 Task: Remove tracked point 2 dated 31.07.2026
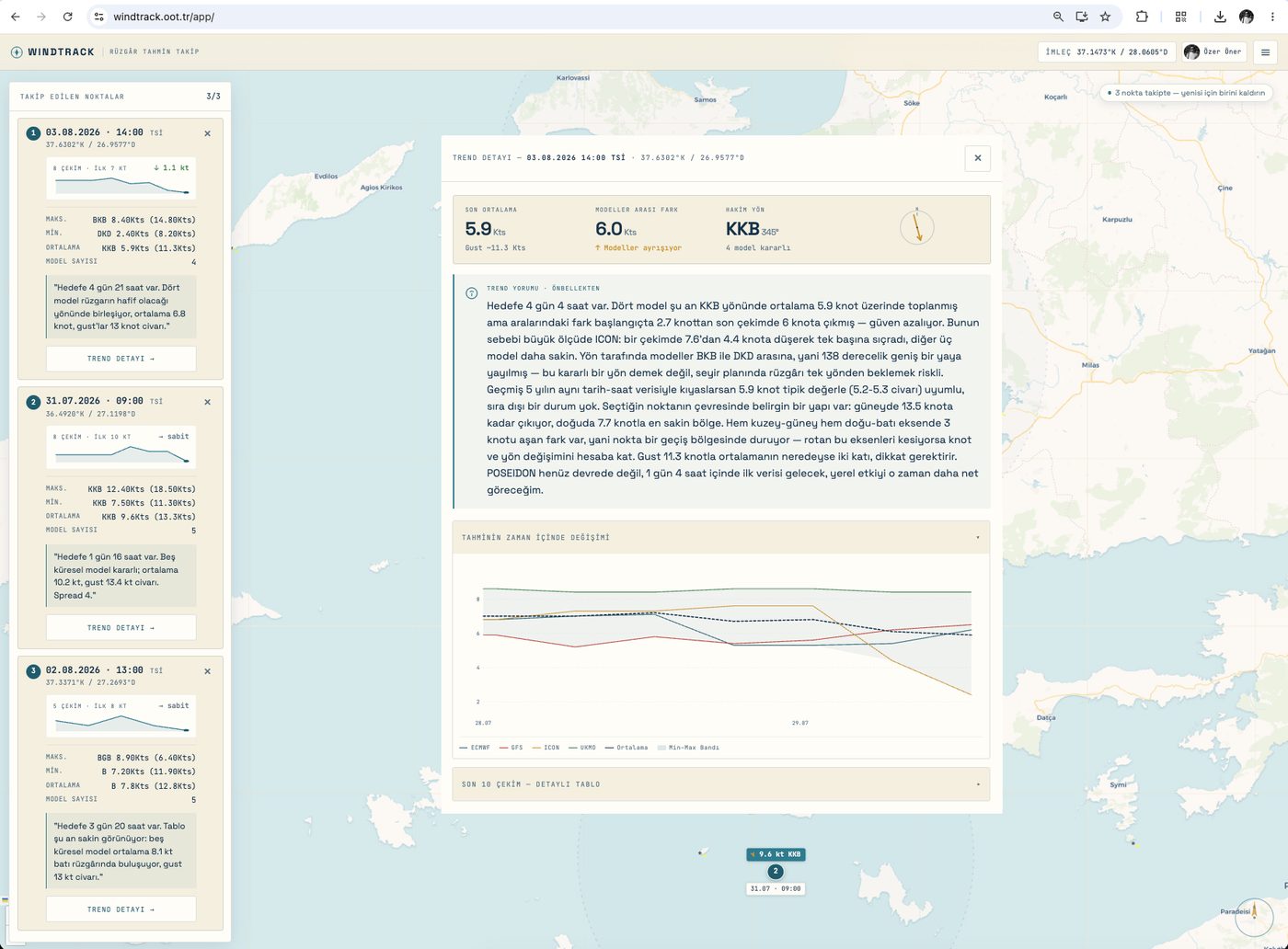207,402
